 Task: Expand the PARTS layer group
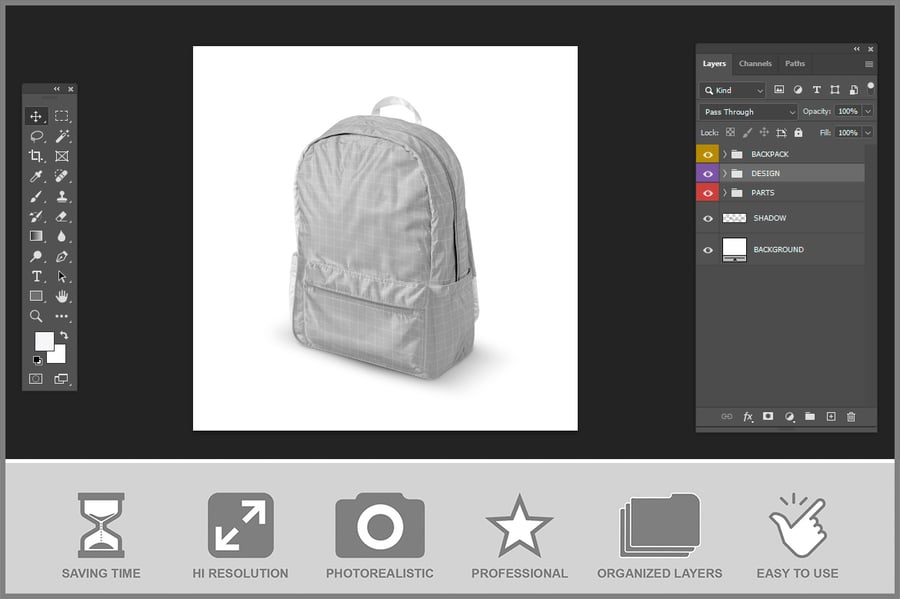[724, 193]
